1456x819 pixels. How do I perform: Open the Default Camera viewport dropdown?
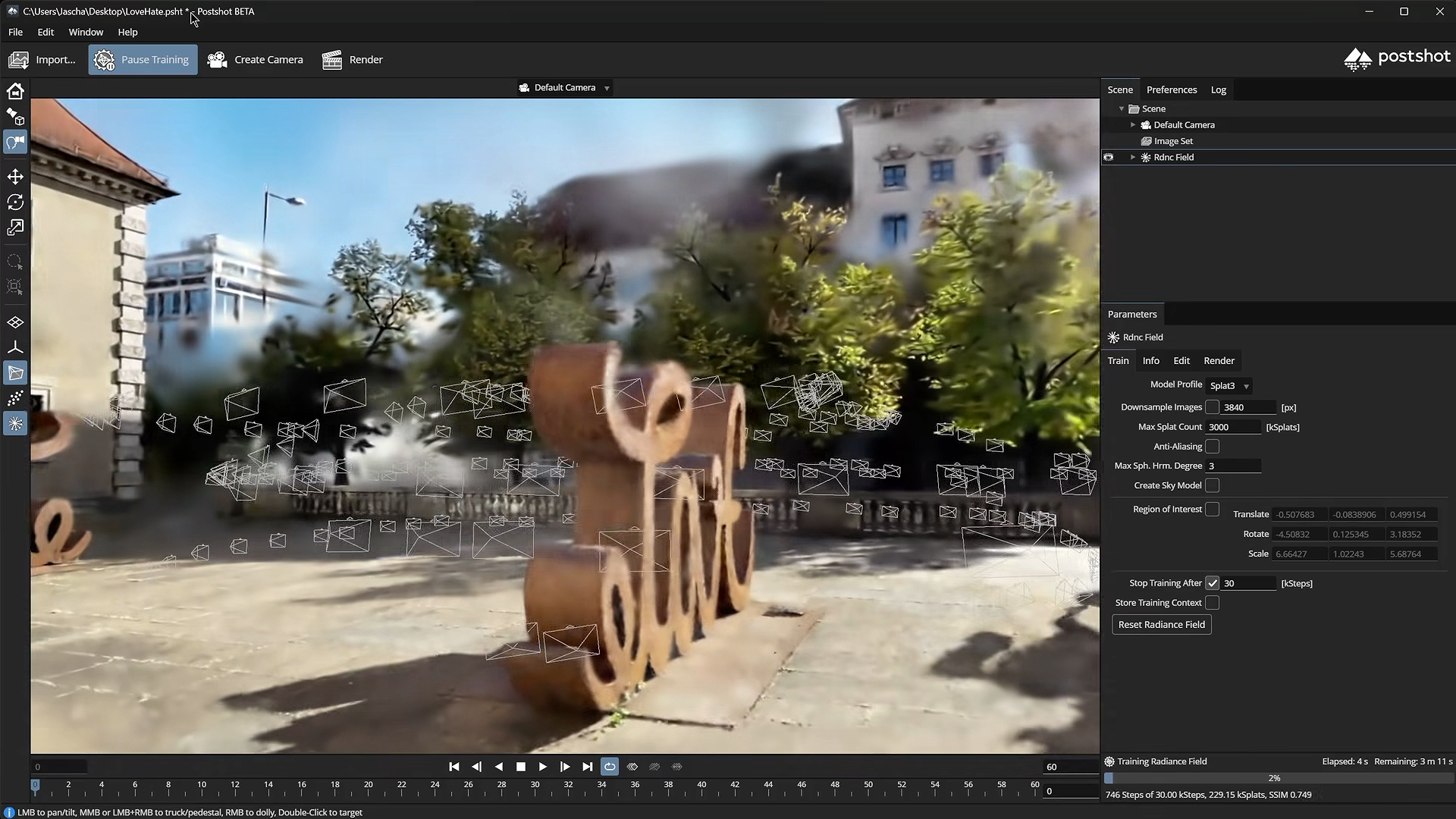pos(565,88)
